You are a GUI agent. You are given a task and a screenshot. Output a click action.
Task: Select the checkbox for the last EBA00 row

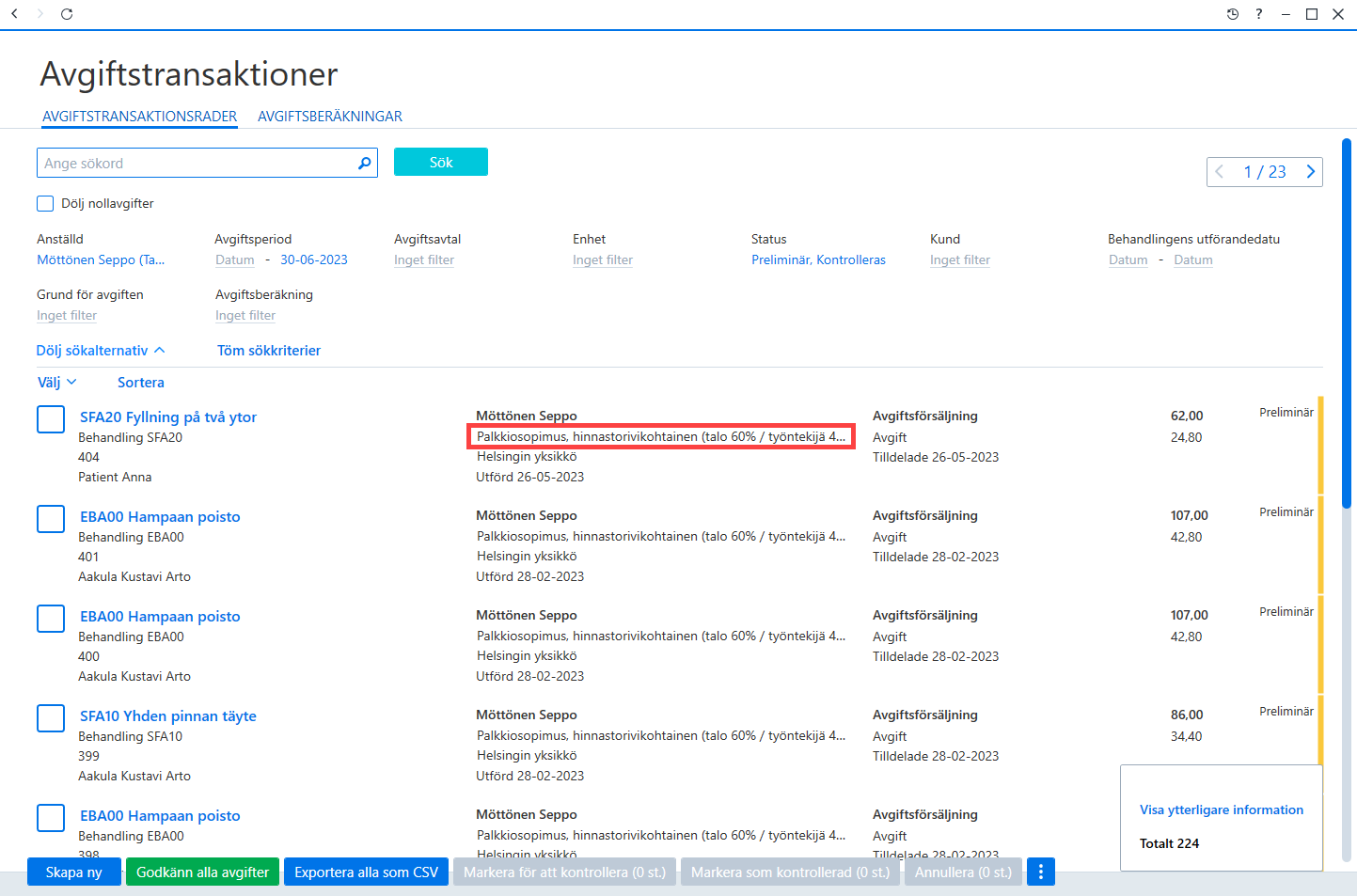pyautogui.click(x=51, y=818)
